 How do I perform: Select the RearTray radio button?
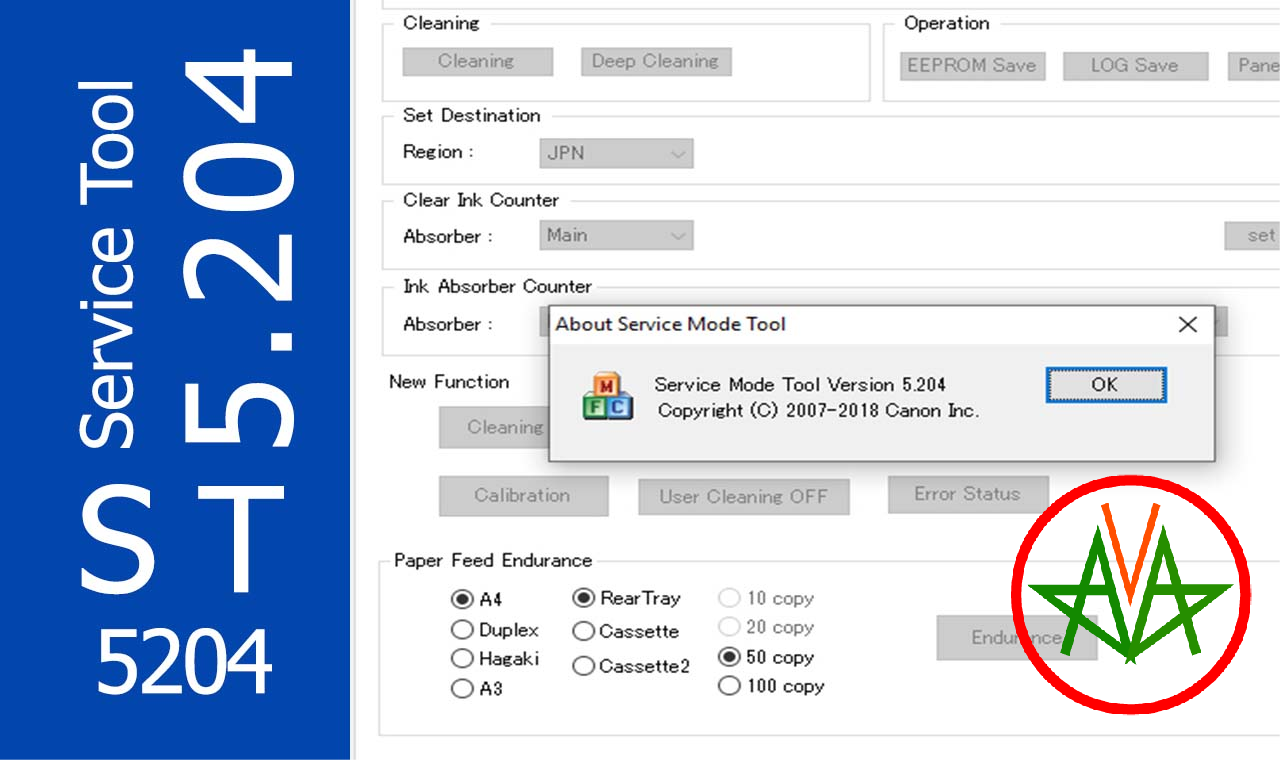pos(584,598)
